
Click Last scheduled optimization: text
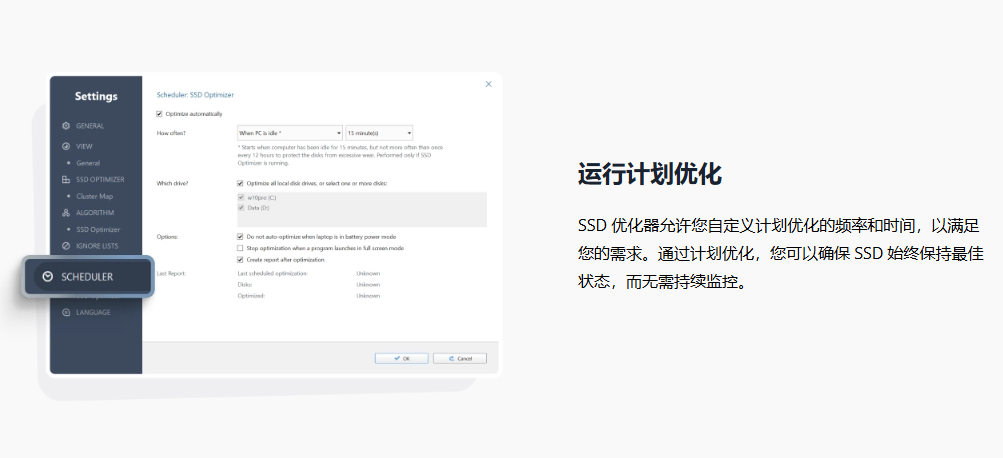click(272, 273)
